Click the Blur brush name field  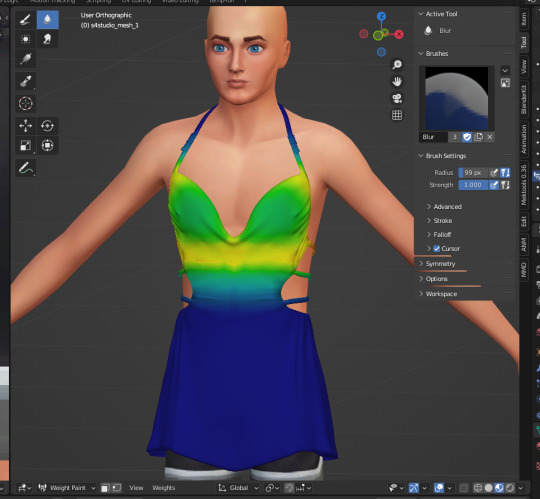[434, 137]
